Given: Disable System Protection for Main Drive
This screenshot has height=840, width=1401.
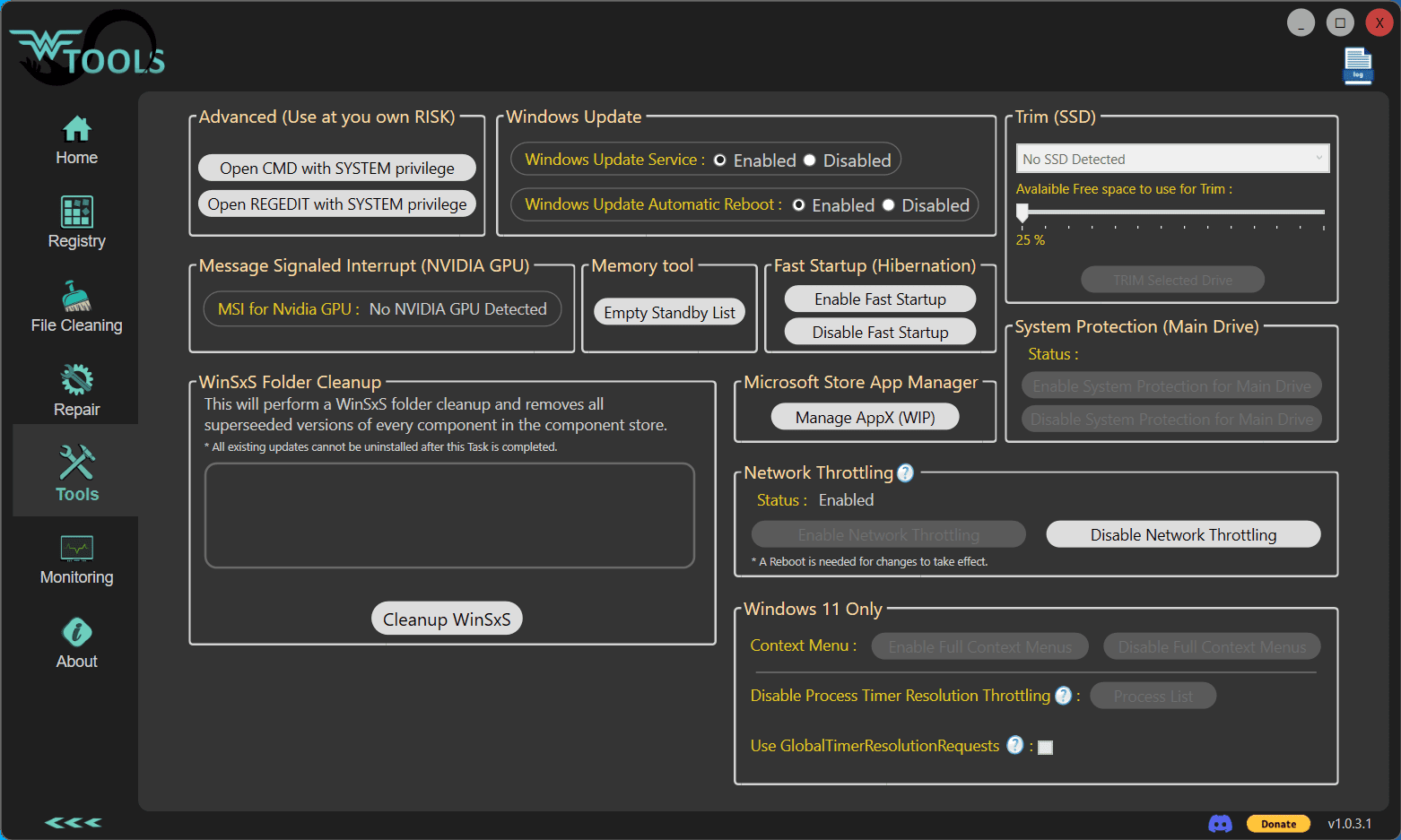Looking at the screenshot, I should (x=1171, y=419).
